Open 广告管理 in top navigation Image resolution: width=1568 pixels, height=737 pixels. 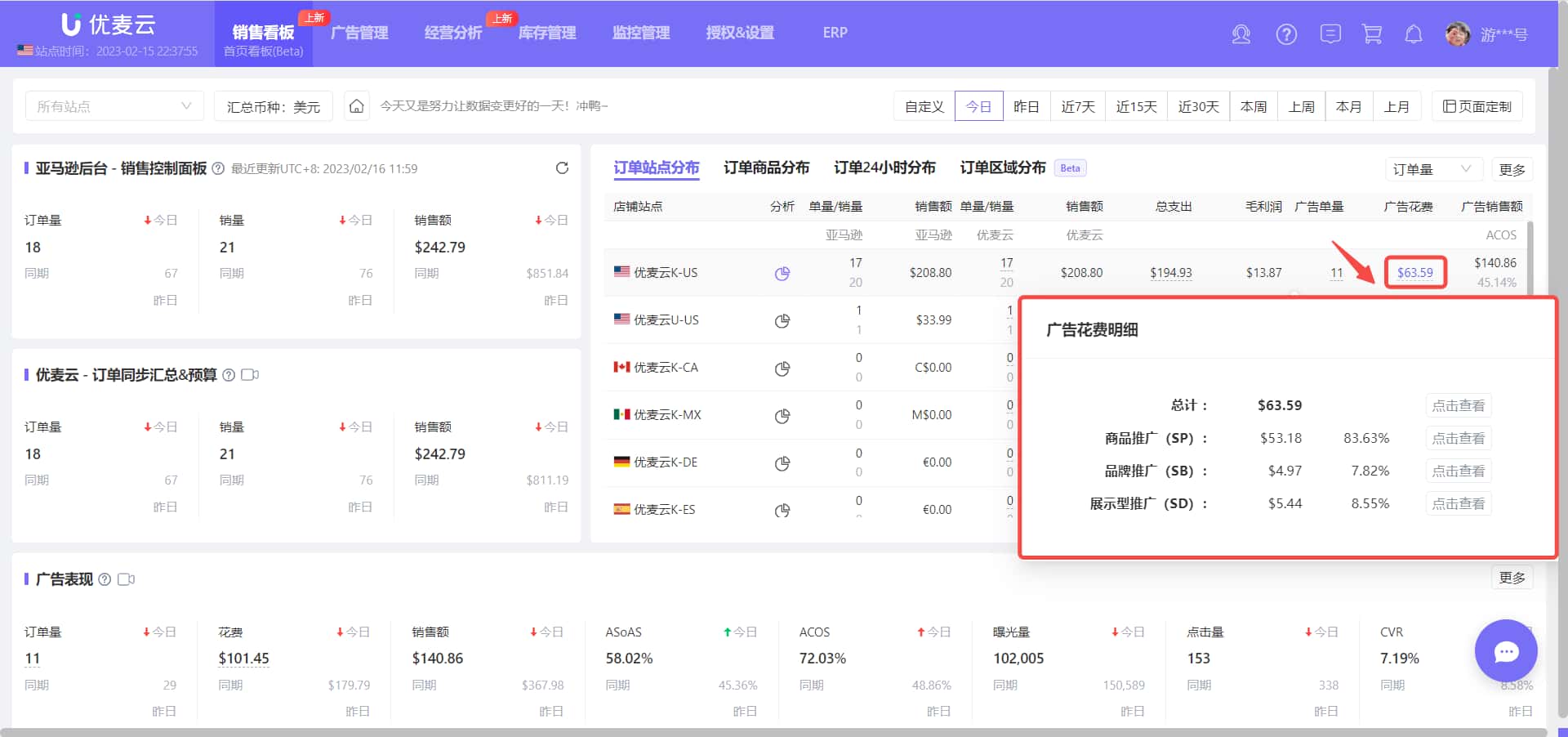[x=359, y=33]
